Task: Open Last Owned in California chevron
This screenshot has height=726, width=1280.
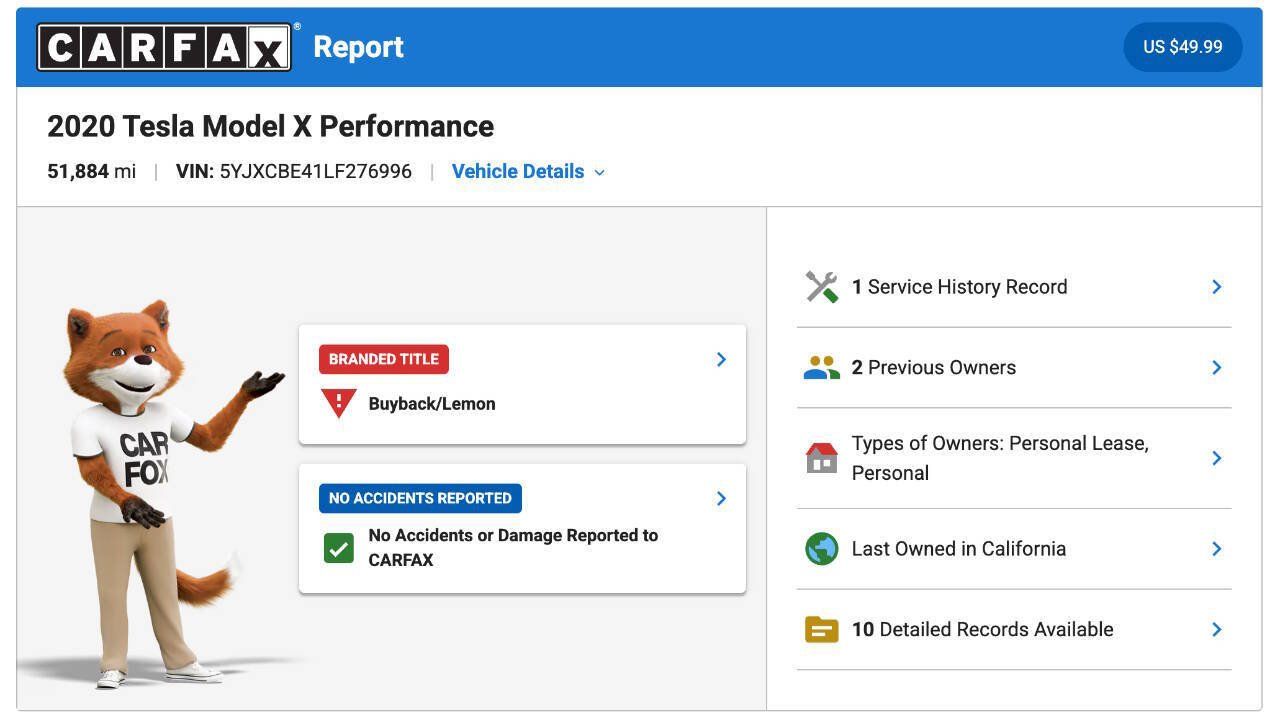Action: pyautogui.click(x=1217, y=549)
